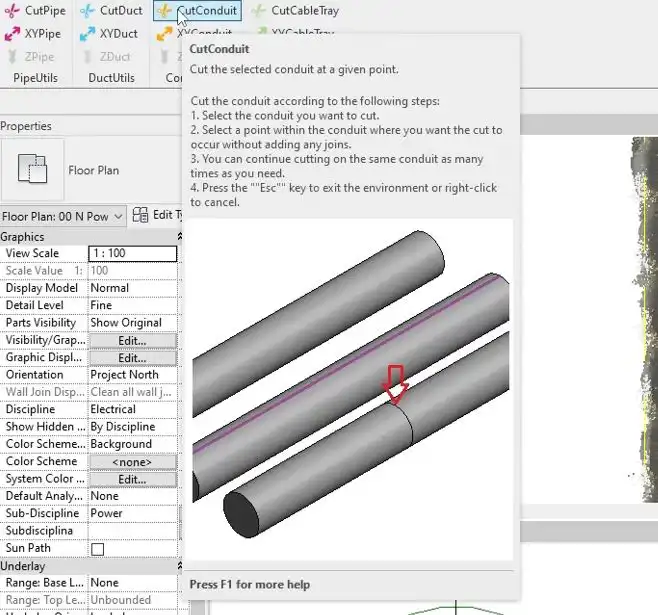Collapse the Underlay properties section
Viewport: 658px width, 615px height.
(x=180, y=566)
